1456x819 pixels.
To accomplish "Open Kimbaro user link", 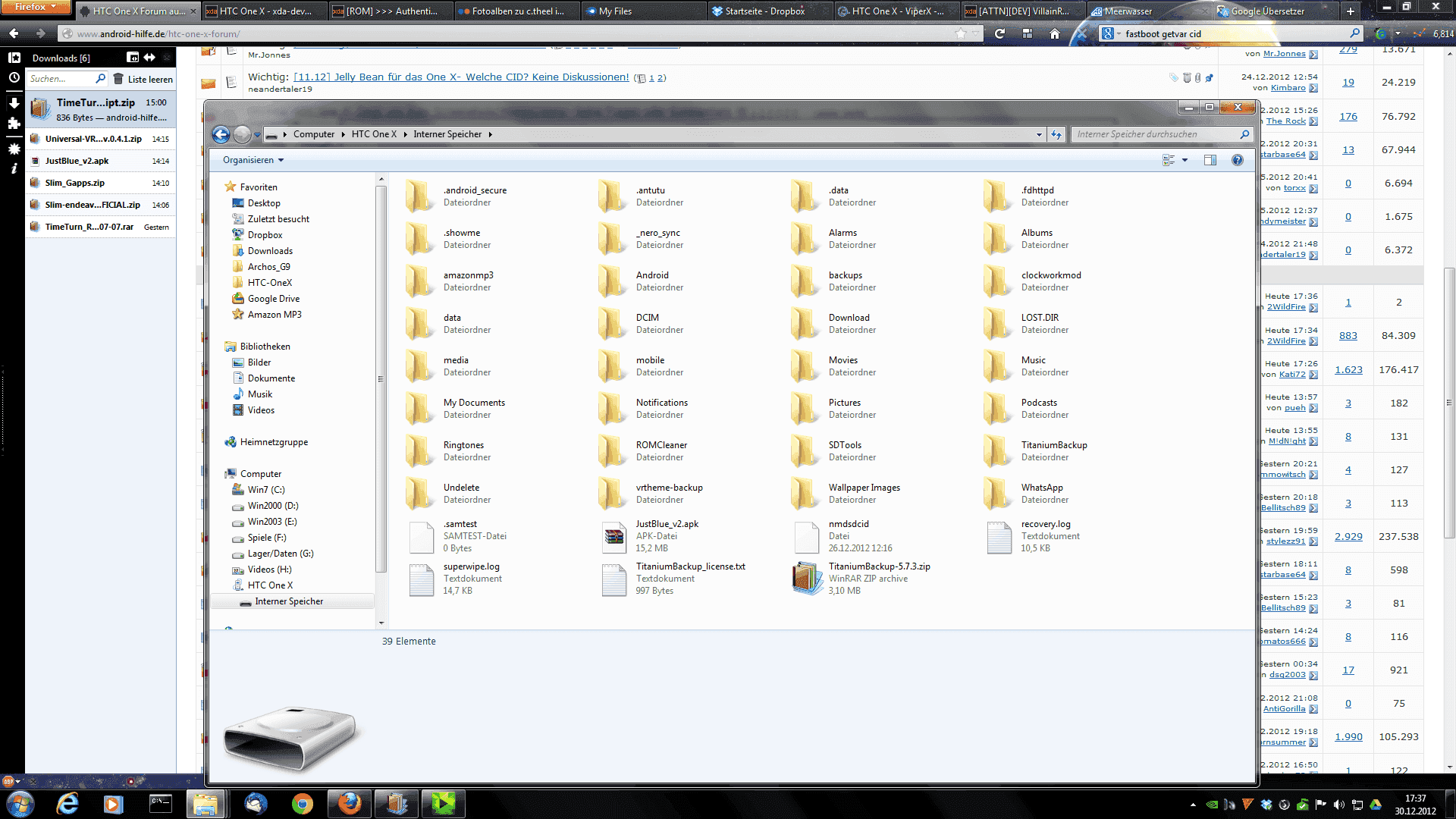I will pyautogui.click(x=1288, y=88).
